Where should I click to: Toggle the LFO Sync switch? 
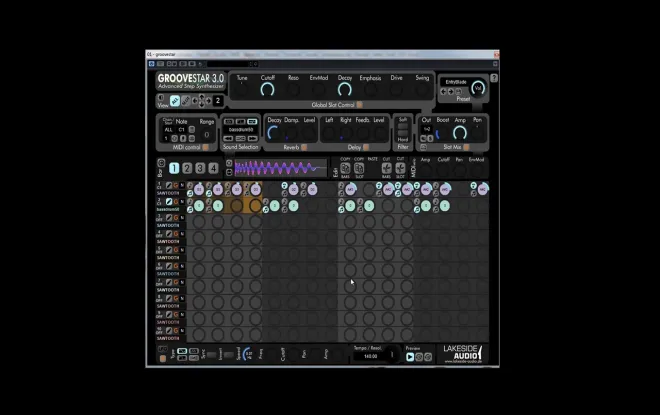click(211, 355)
